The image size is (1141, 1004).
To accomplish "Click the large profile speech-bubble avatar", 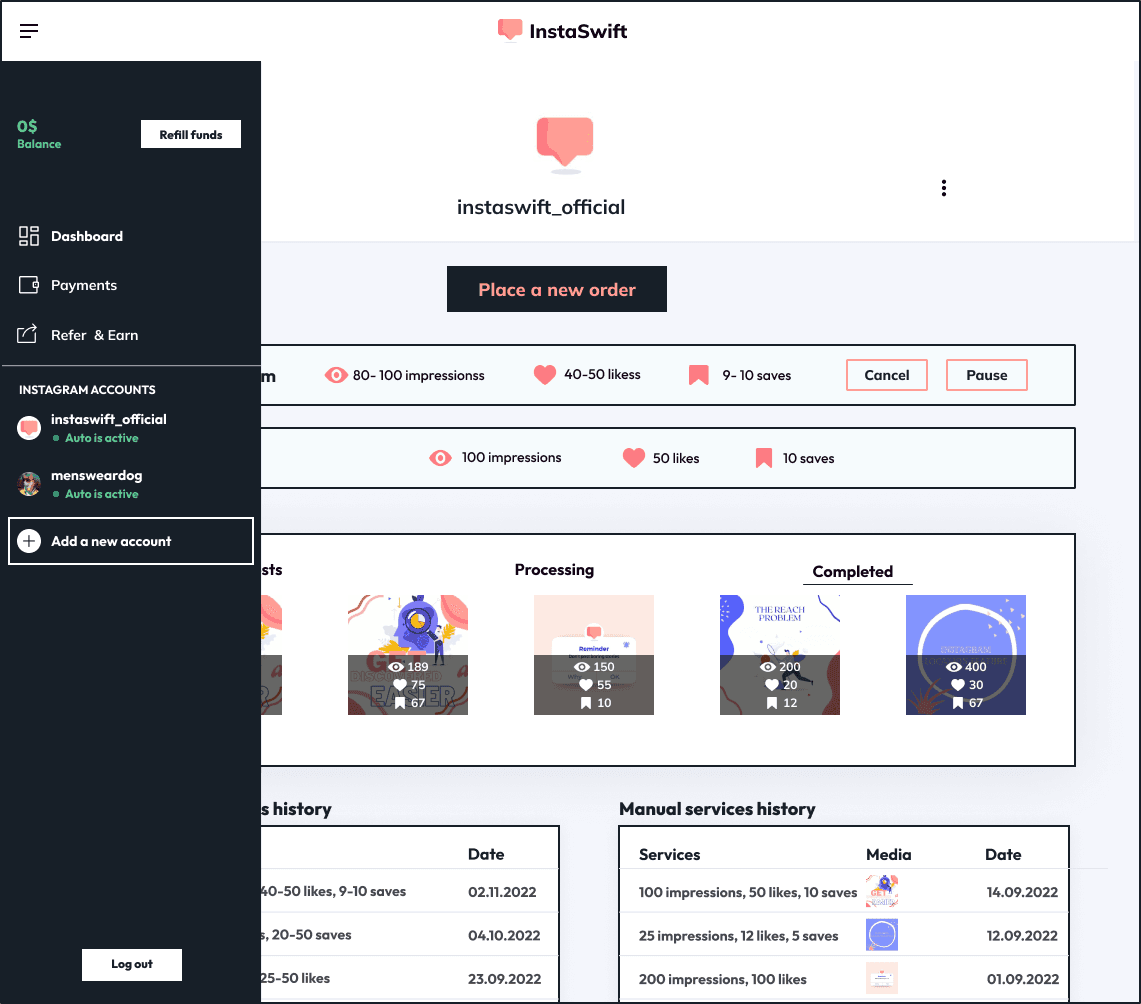I will 565,145.
